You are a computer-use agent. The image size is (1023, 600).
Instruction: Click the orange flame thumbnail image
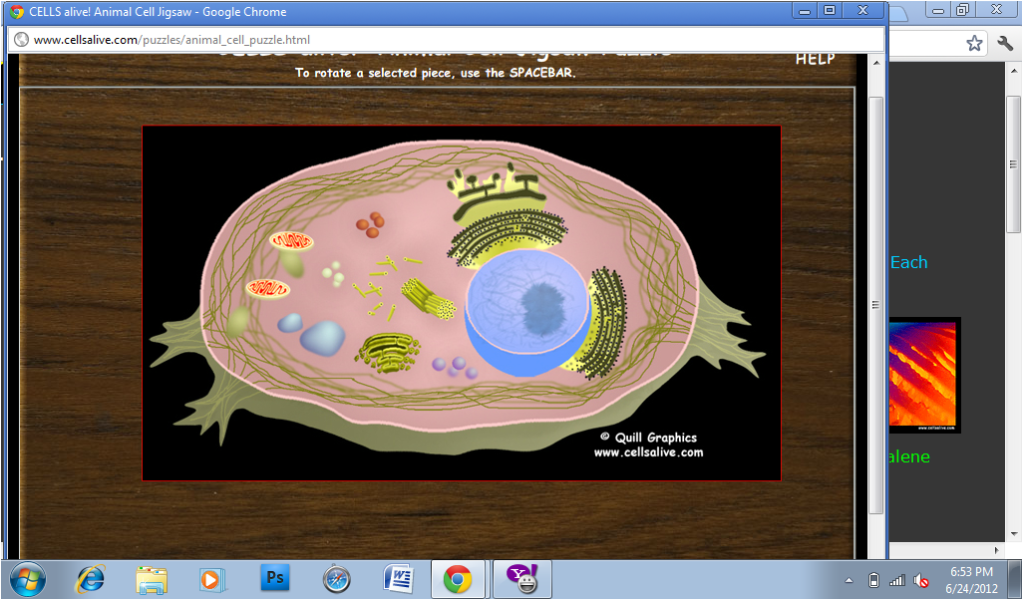coord(924,375)
